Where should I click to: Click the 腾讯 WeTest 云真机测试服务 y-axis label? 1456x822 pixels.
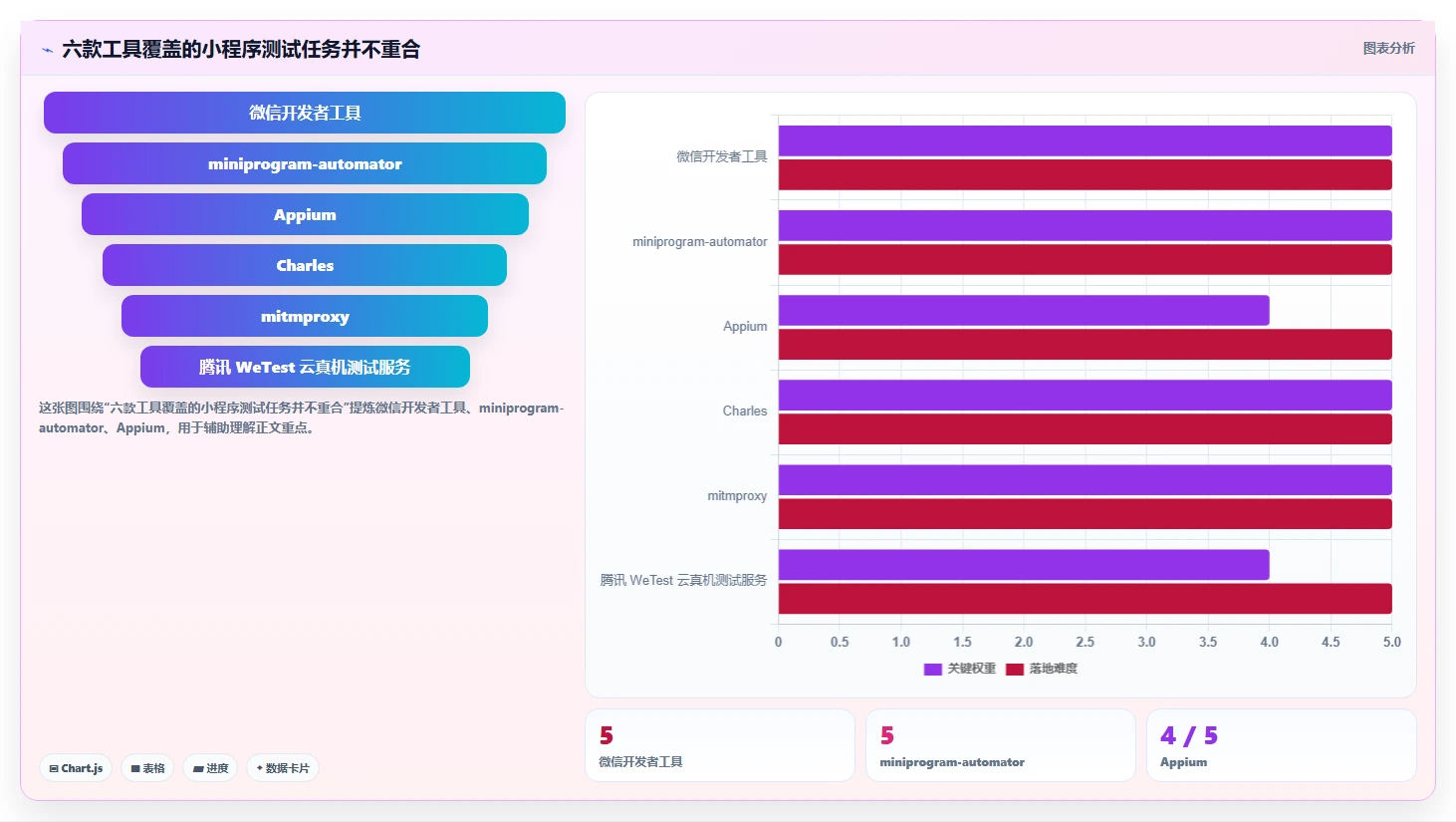tap(684, 580)
